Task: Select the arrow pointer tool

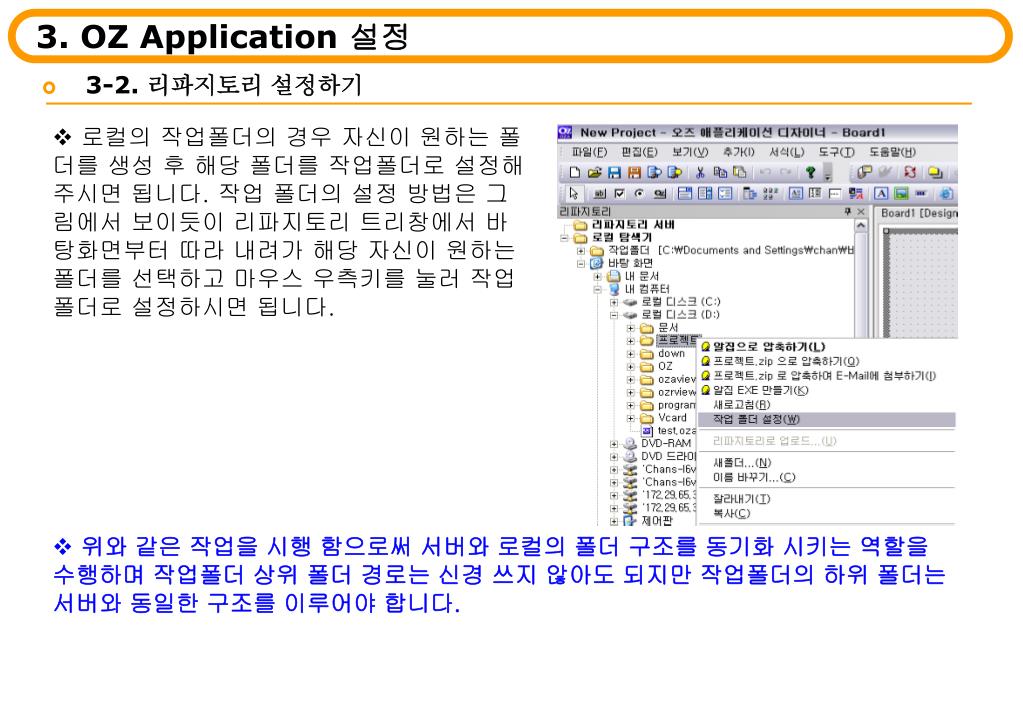Action: (574, 194)
